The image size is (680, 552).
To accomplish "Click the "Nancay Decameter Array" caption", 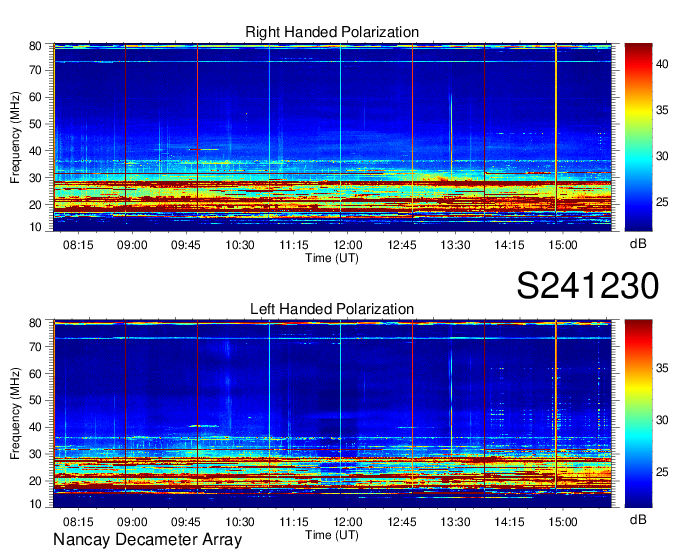I will (x=147, y=540).
